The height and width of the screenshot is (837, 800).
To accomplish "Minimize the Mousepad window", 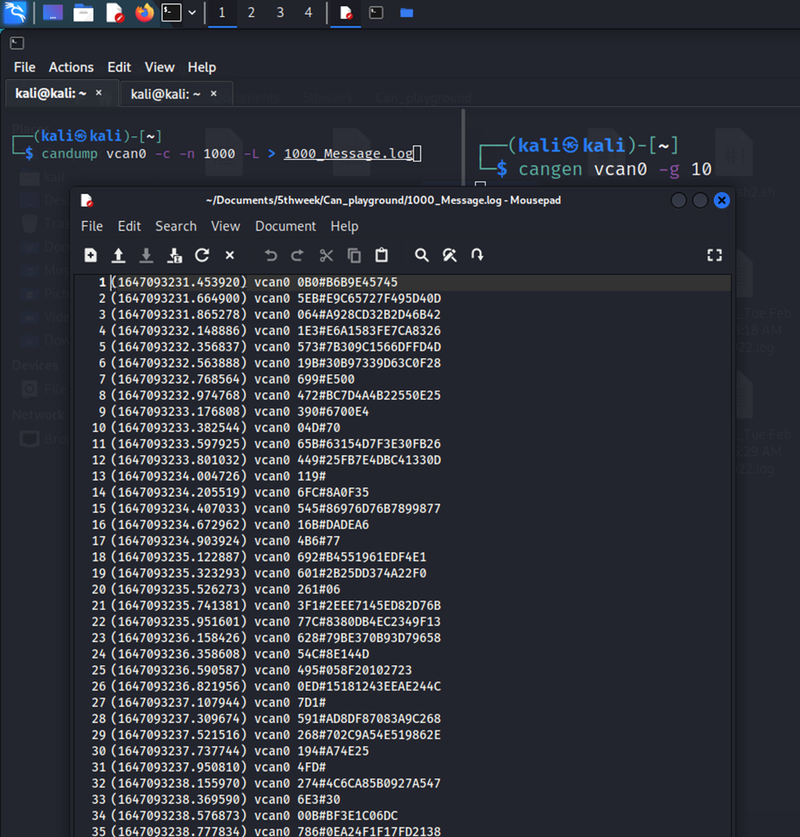I will (x=679, y=200).
